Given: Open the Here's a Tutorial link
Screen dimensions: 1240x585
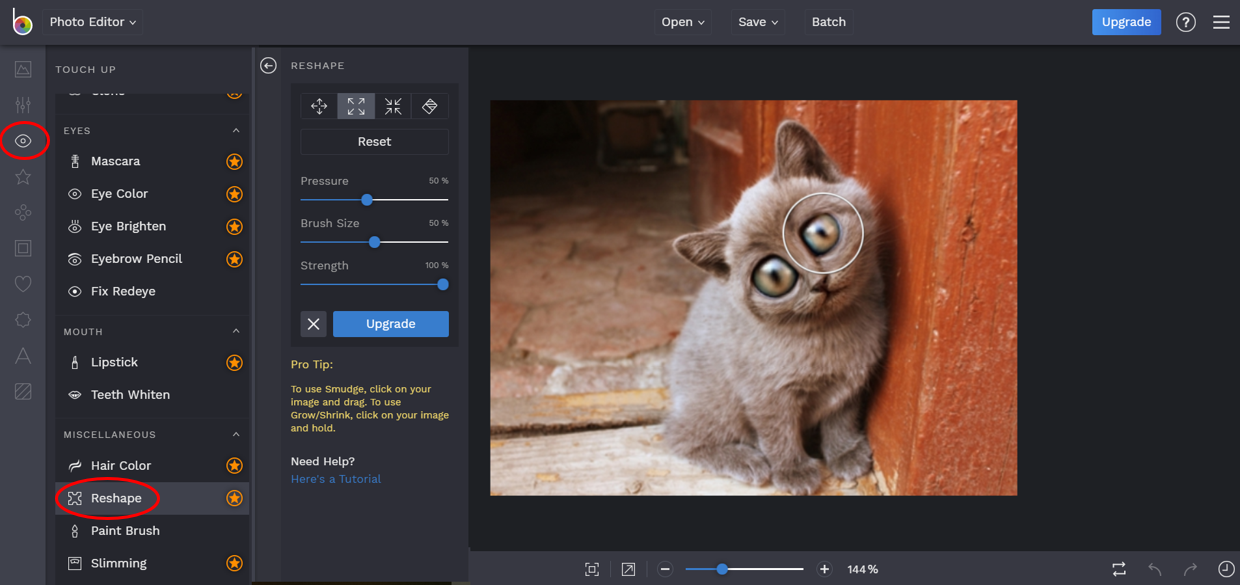Looking at the screenshot, I should pyautogui.click(x=336, y=479).
